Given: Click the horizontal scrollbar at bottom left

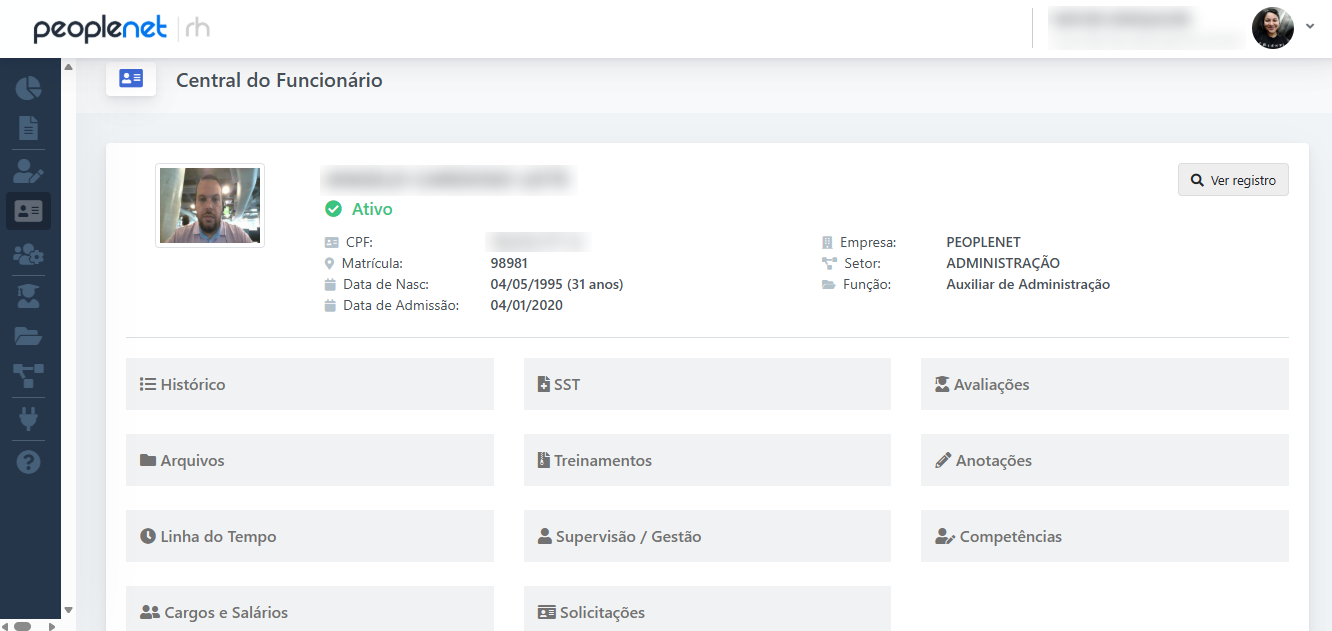Looking at the screenshot, I should click(x=22, y=625).
